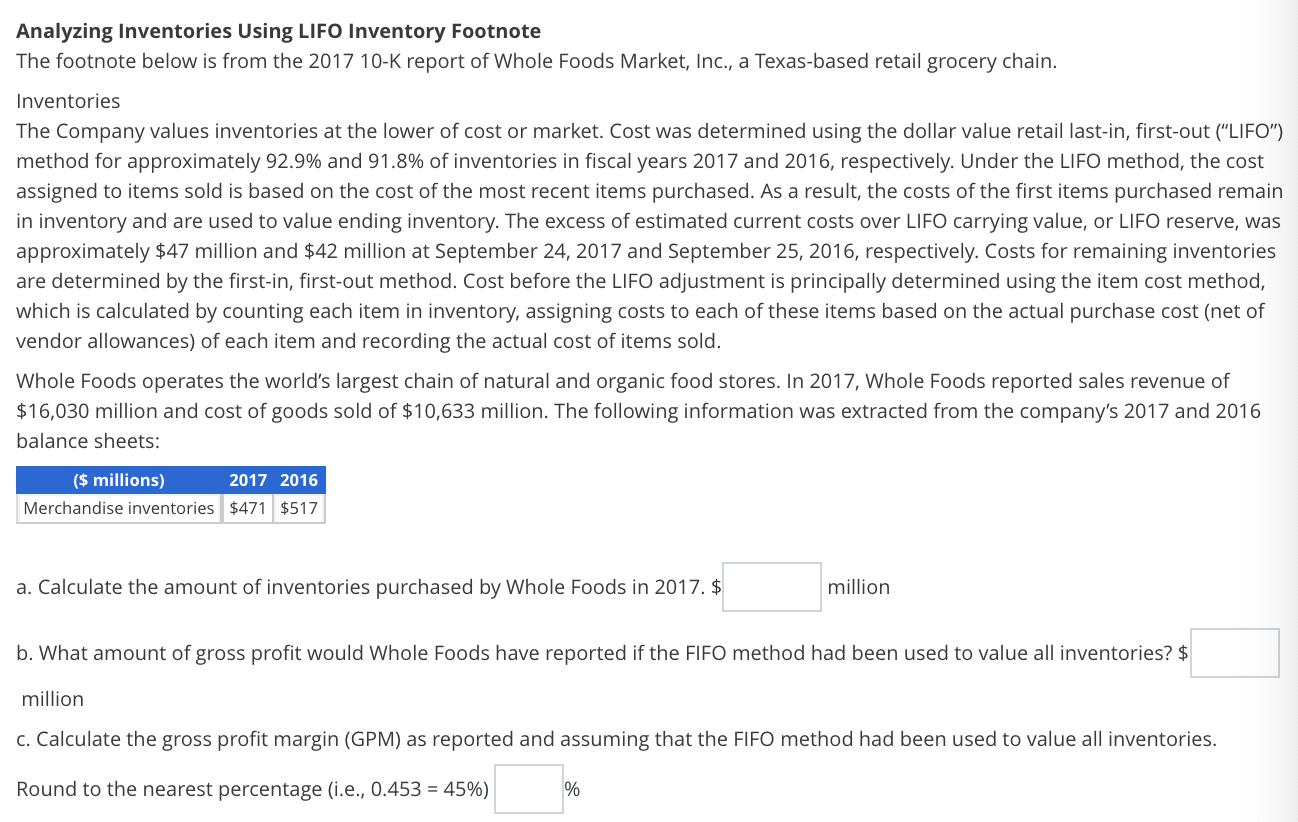Select the $471 cell for 2017 inventories
The height and width of the screenshot is (822, 1298).
pos(247,508)
